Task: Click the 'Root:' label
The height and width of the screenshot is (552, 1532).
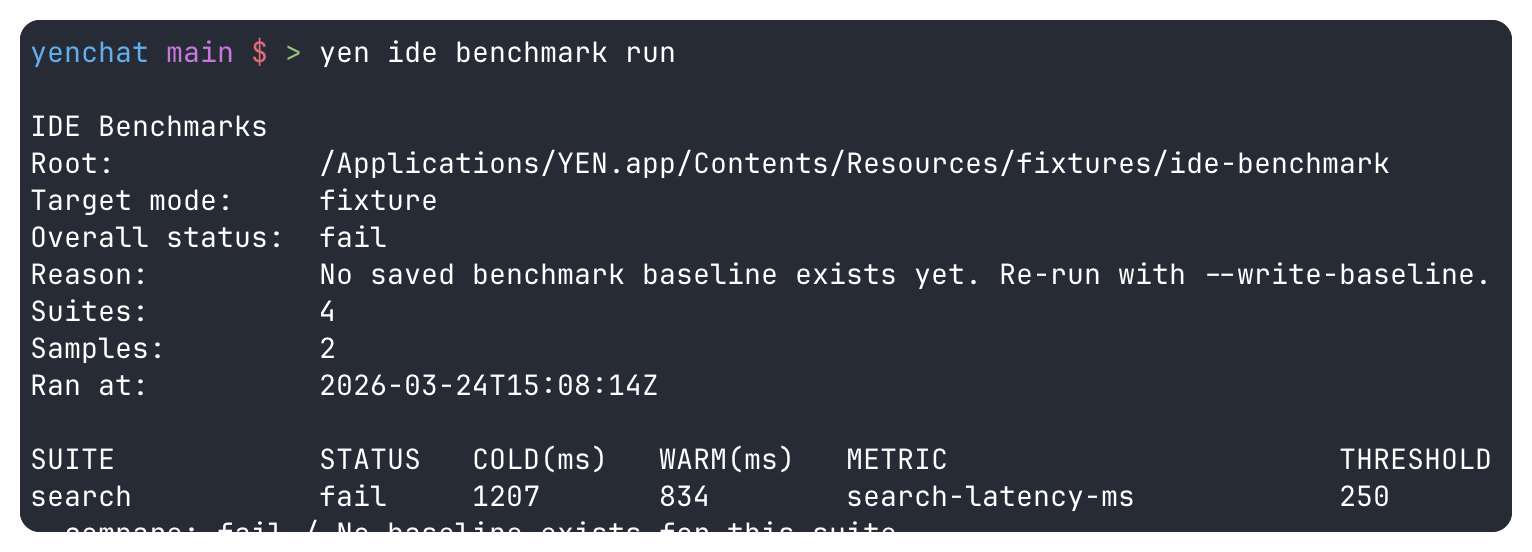Action: (x=73, y=164)
